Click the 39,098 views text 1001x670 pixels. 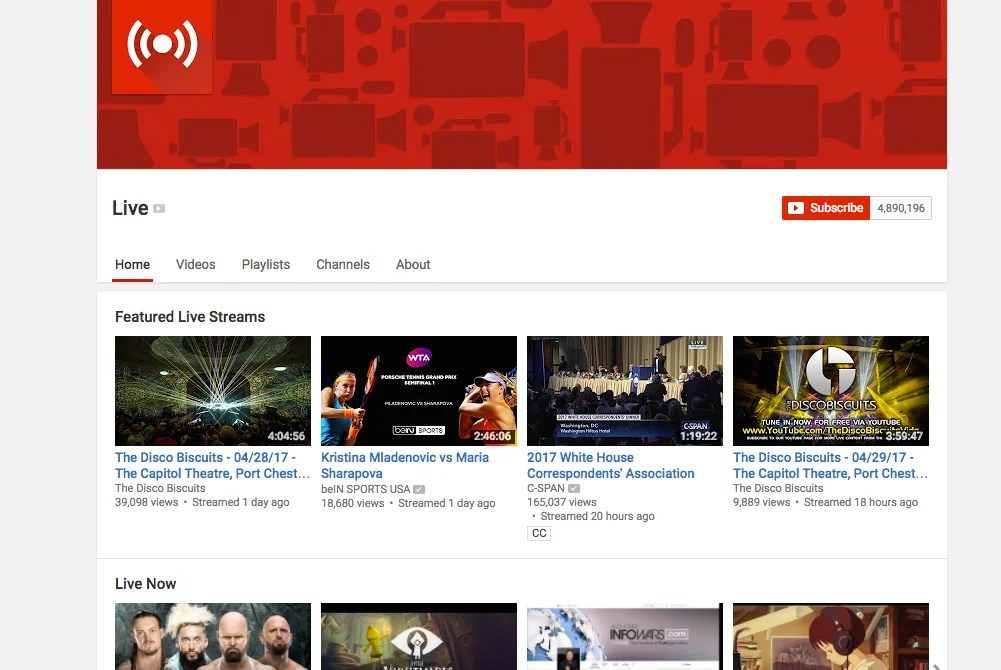click(146, 502)
